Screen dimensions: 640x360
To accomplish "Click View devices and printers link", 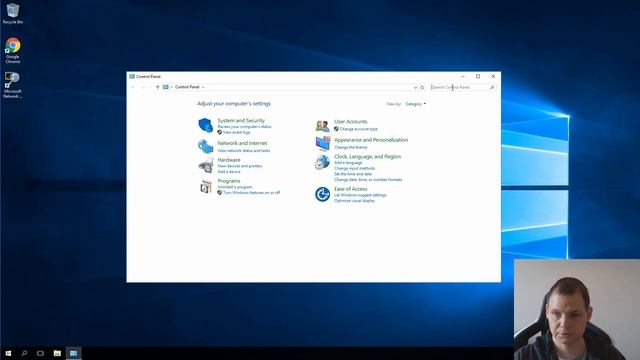I will pos(240,166).
